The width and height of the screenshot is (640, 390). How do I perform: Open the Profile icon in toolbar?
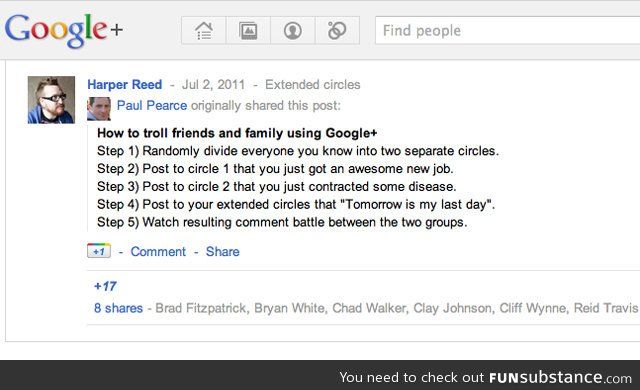click(293, 31)
